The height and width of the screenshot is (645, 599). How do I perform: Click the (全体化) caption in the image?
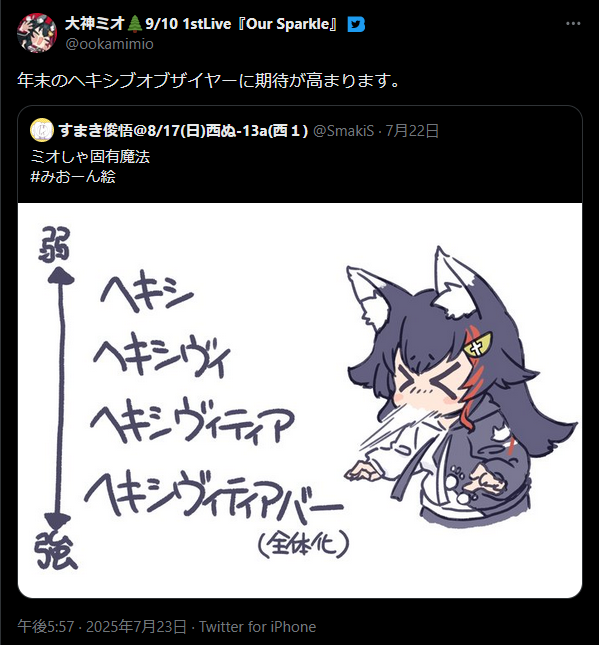304,543
